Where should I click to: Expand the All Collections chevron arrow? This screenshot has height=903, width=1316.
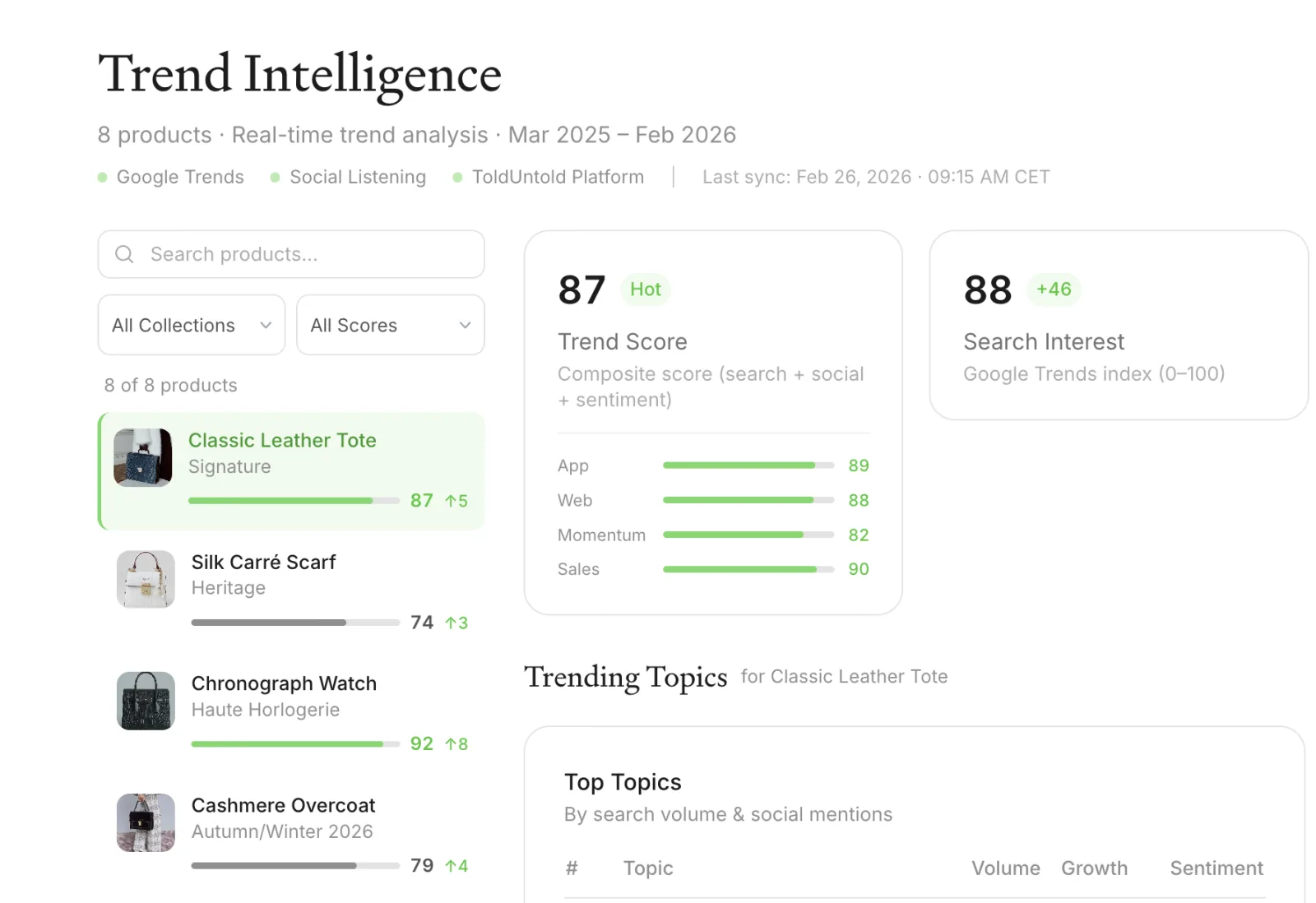pos(265,325)
